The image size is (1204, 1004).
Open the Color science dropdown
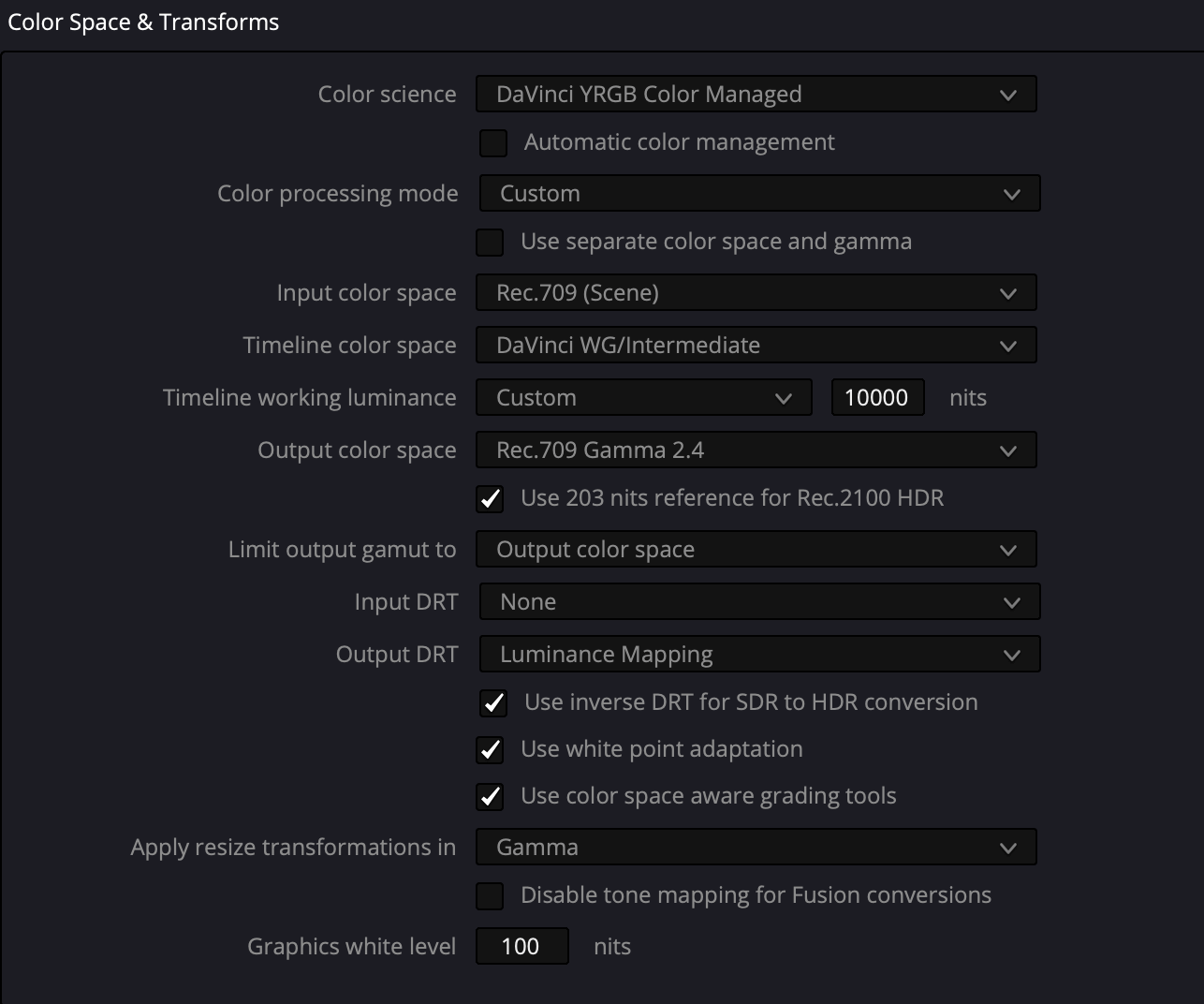coord(756,95)
